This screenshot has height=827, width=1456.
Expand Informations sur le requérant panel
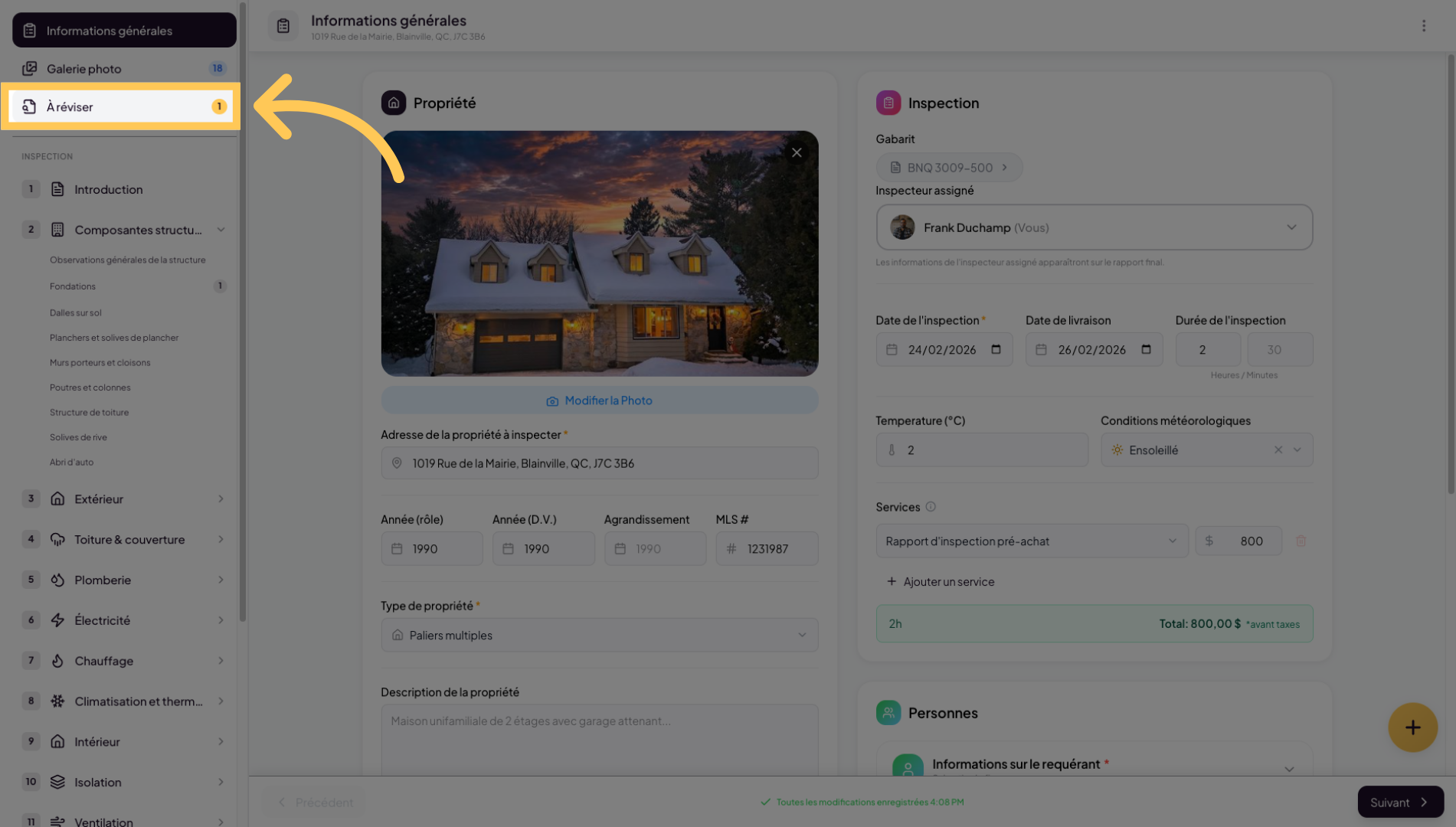click(1289, 768)
